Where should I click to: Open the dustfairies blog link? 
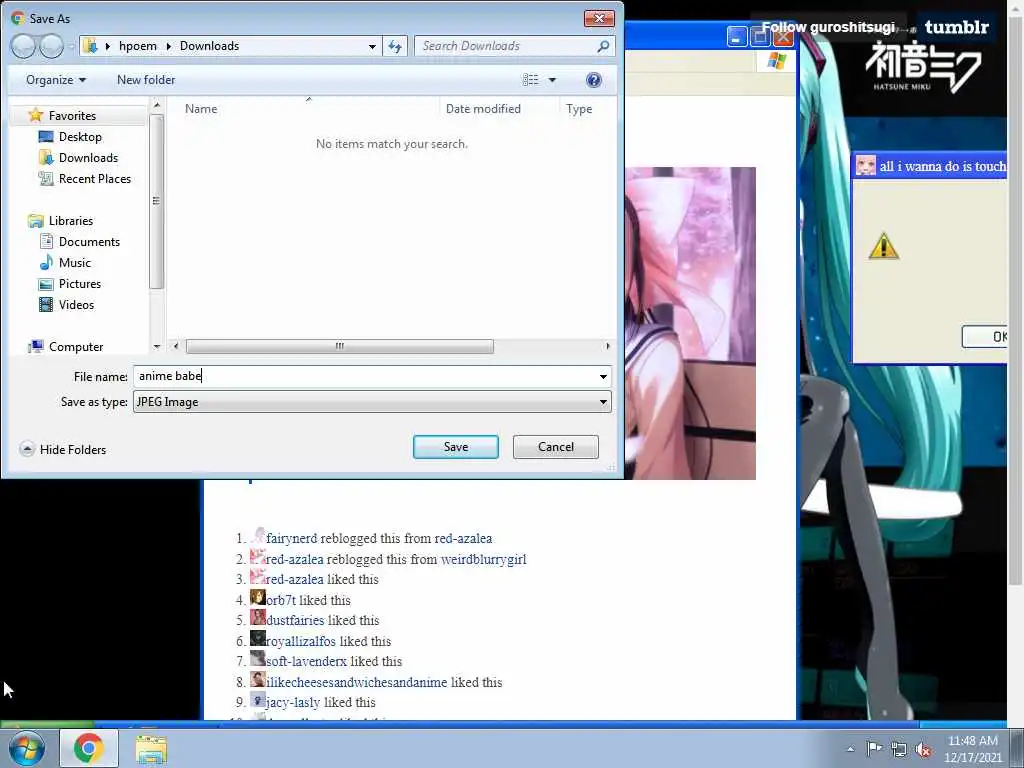point(295,620)
